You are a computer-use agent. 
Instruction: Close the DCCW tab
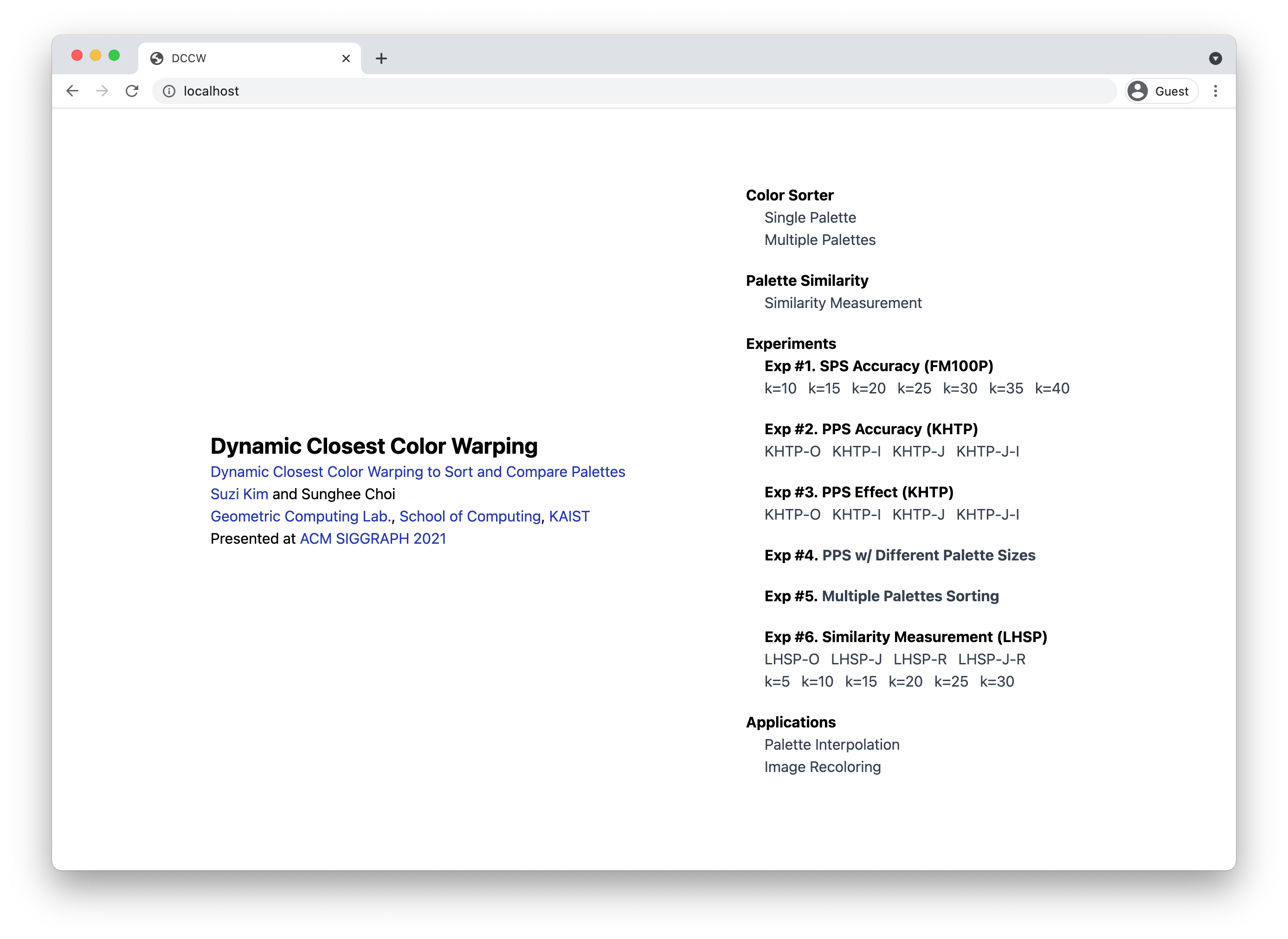pyautogui.click(x=346, y=58)
